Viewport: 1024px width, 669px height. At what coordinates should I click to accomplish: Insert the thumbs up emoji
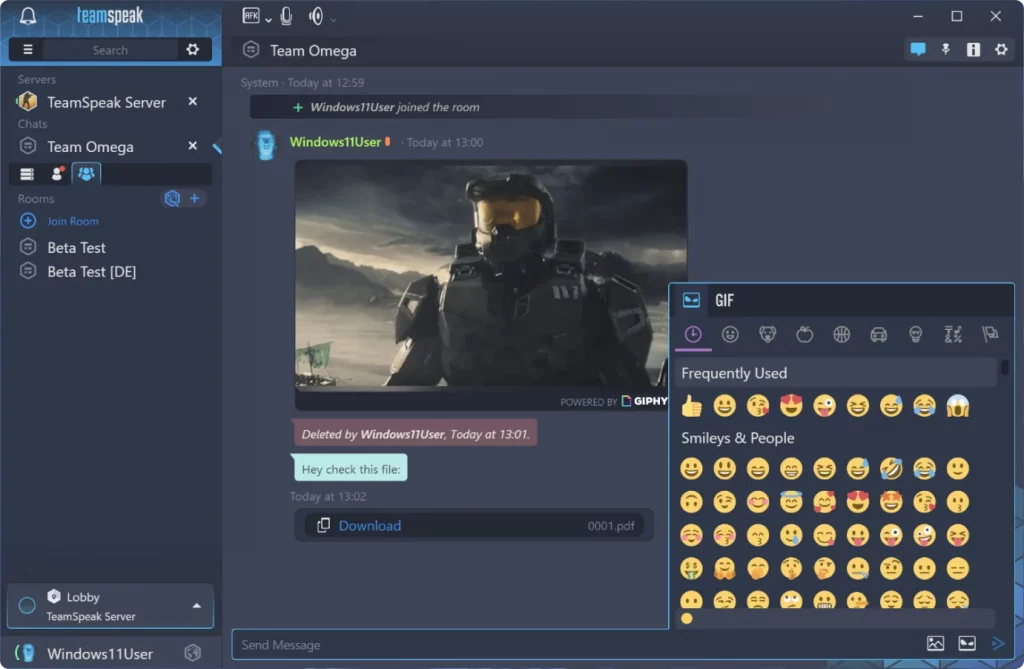pos(691,406)
